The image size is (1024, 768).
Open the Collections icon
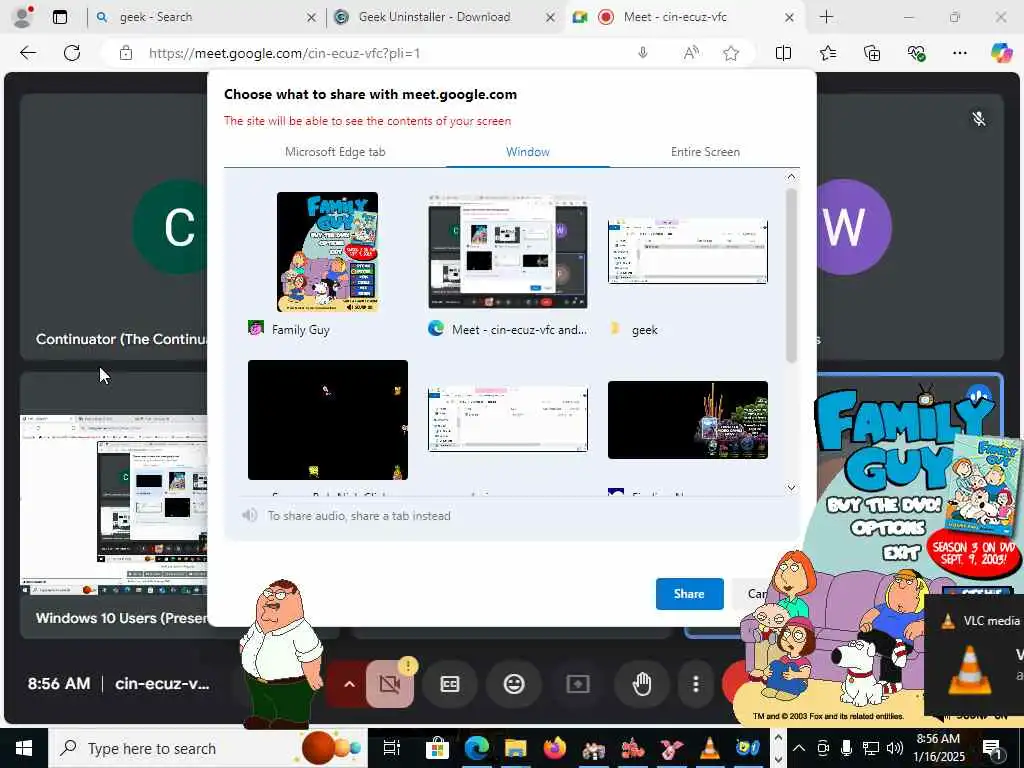click(x=872, y=53)
